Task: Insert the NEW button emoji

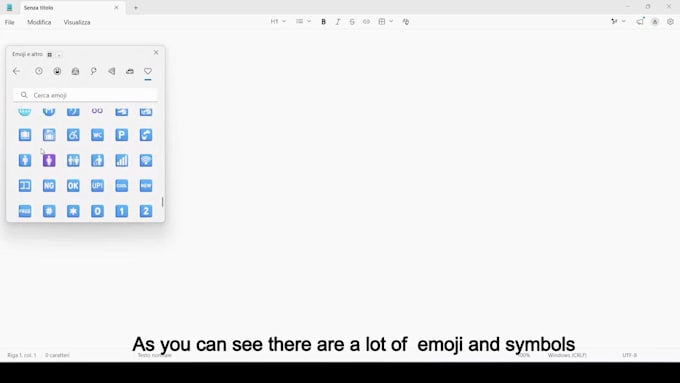Action: [x=146, y=186]
